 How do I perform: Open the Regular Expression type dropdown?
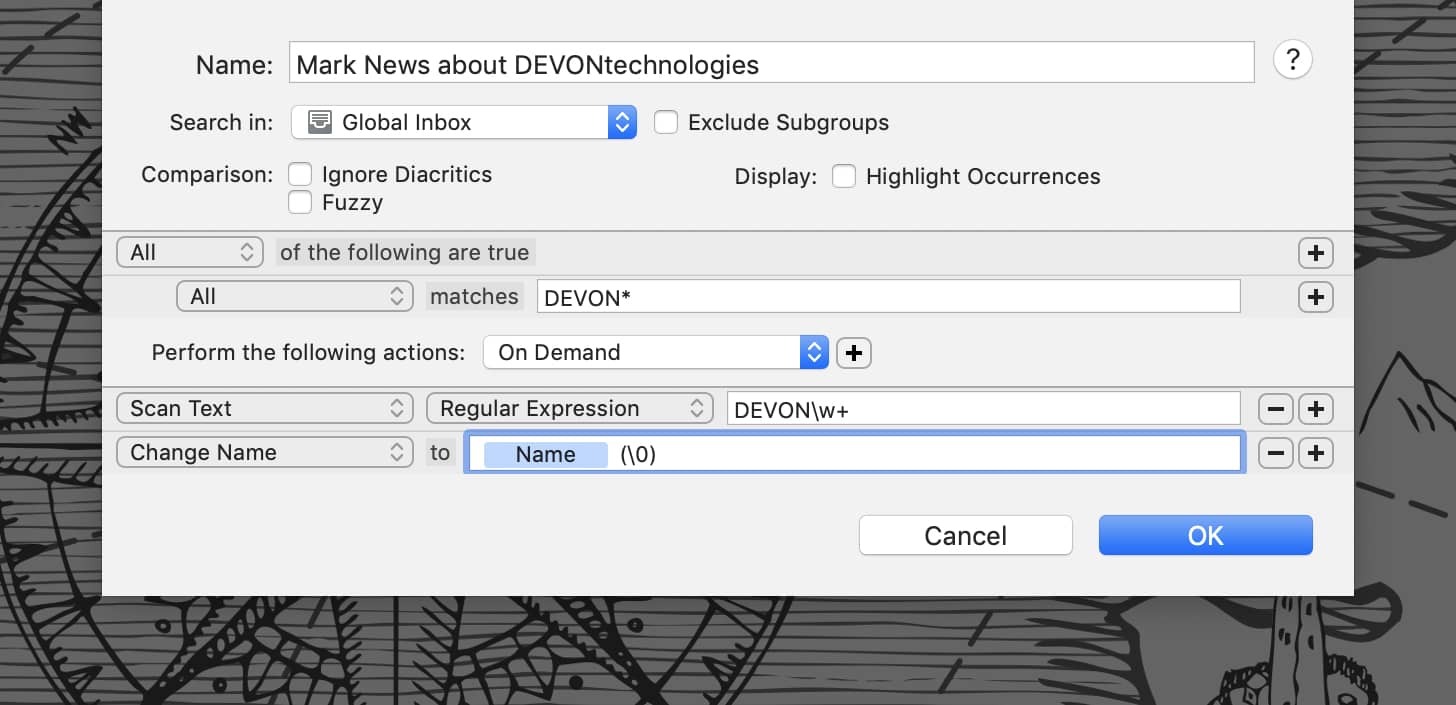coord(570,409)
